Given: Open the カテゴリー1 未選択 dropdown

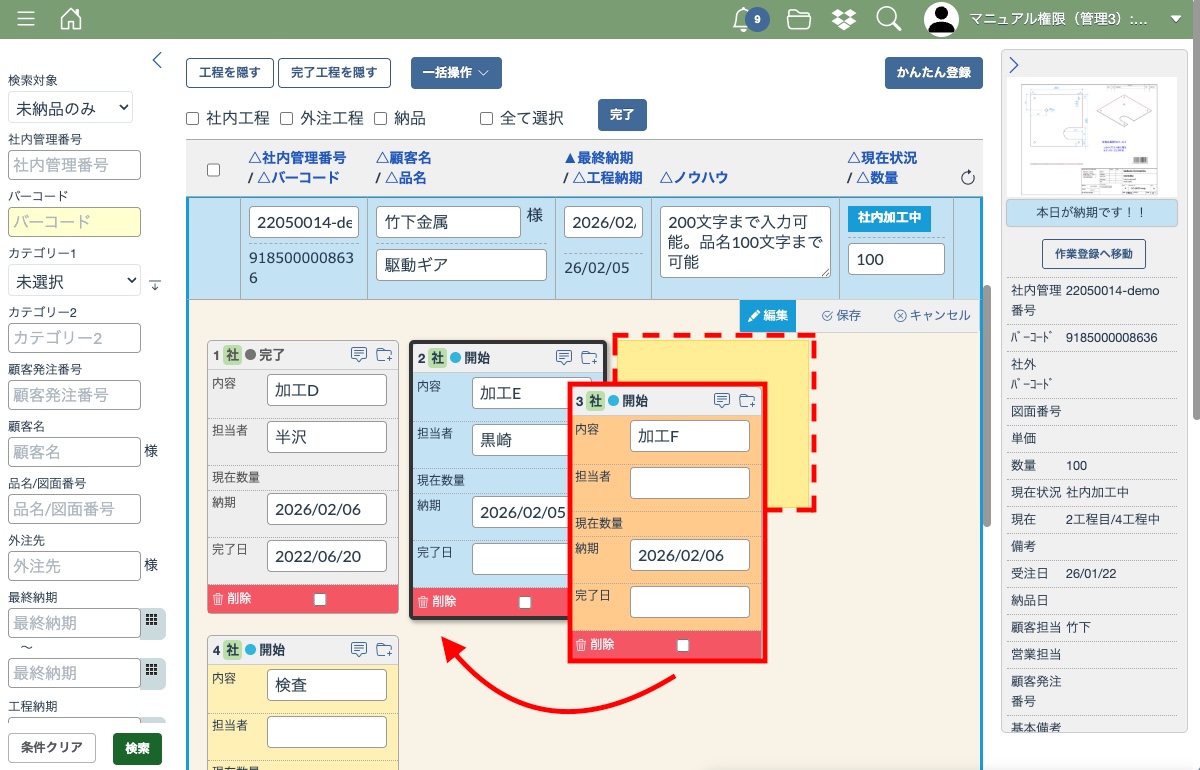Looking at the screenshot, I should [x=74, y=281].
